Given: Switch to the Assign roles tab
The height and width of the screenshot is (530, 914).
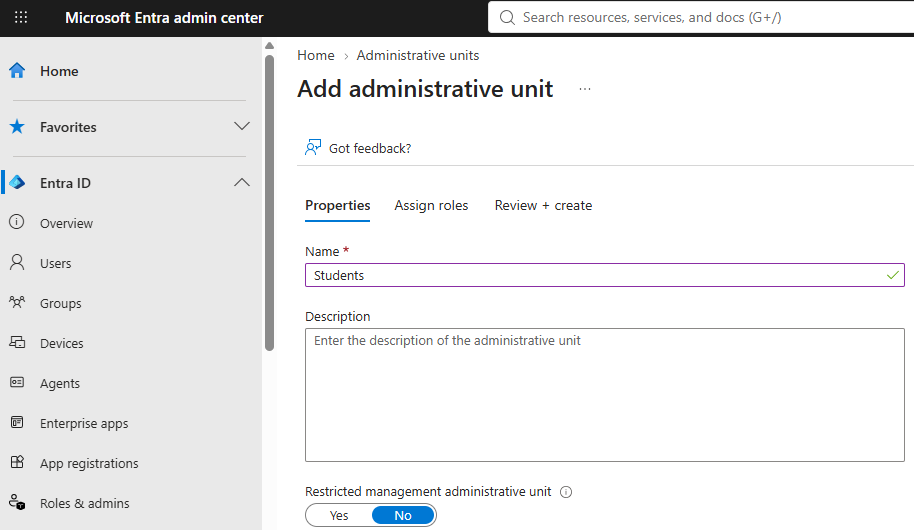Looking at the screenshot, I should pos(431,205).
